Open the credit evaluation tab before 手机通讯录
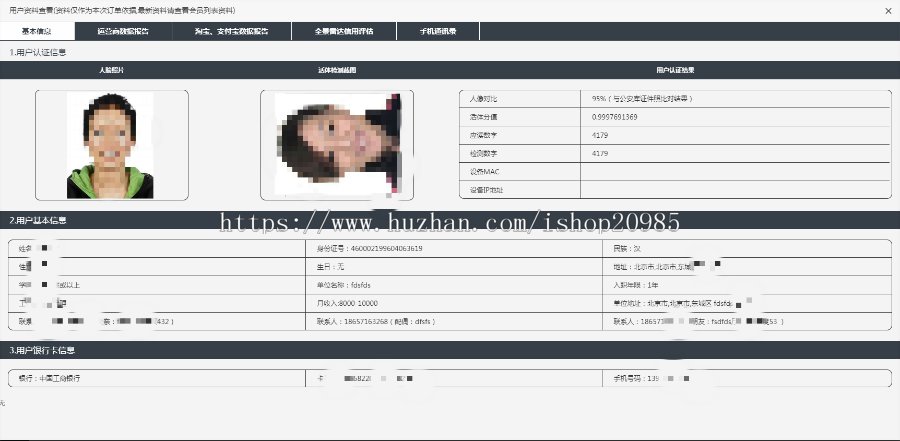This screenshot has width=900, height=441. [344, 32]
